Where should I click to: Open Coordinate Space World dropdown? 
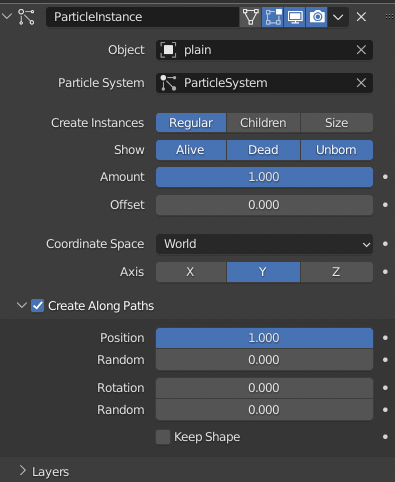[x=264, y=244]
